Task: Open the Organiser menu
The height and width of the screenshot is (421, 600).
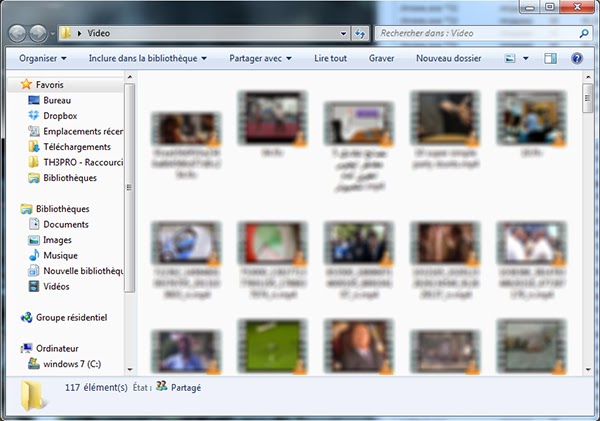Action: (43, 58)
